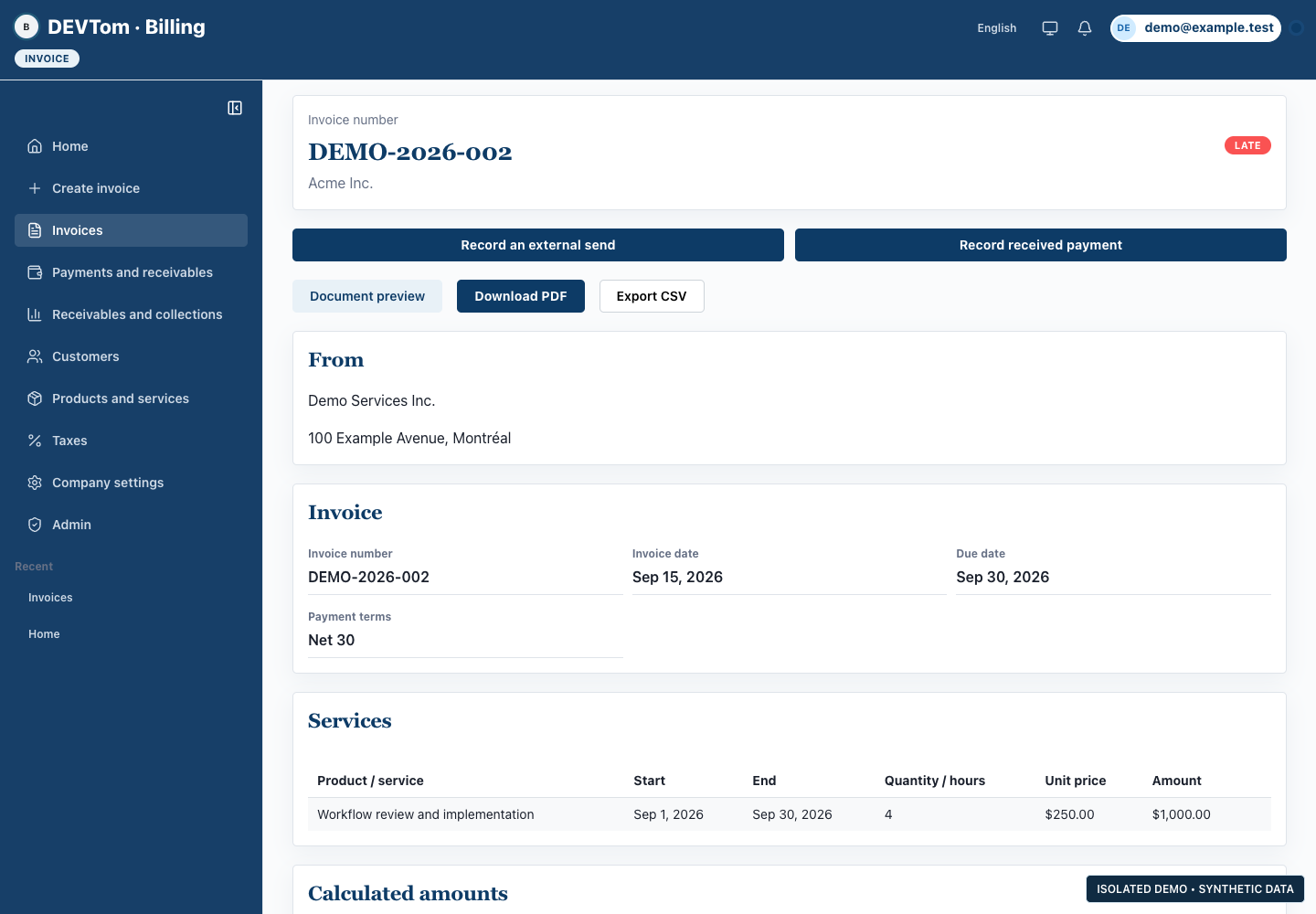Viewport: 1316px width, 914px height.
Task: Click the Quantity / hours column header
Action: click(x=935, y=781)
